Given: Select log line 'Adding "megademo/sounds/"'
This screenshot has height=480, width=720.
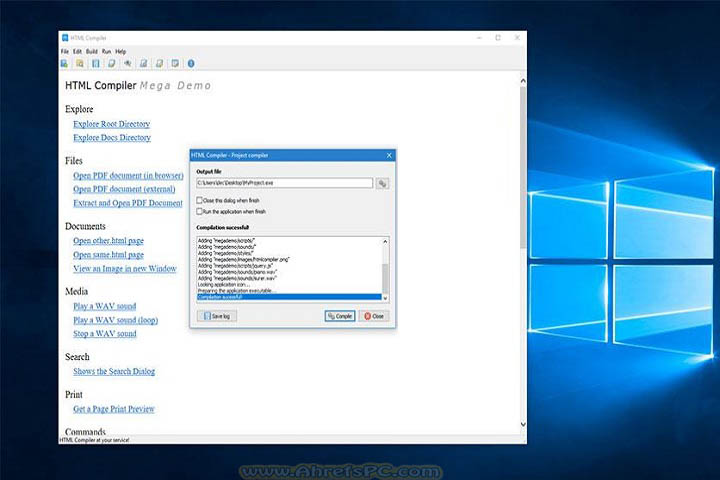Looking at the screenshot, I should click(289, 247).
